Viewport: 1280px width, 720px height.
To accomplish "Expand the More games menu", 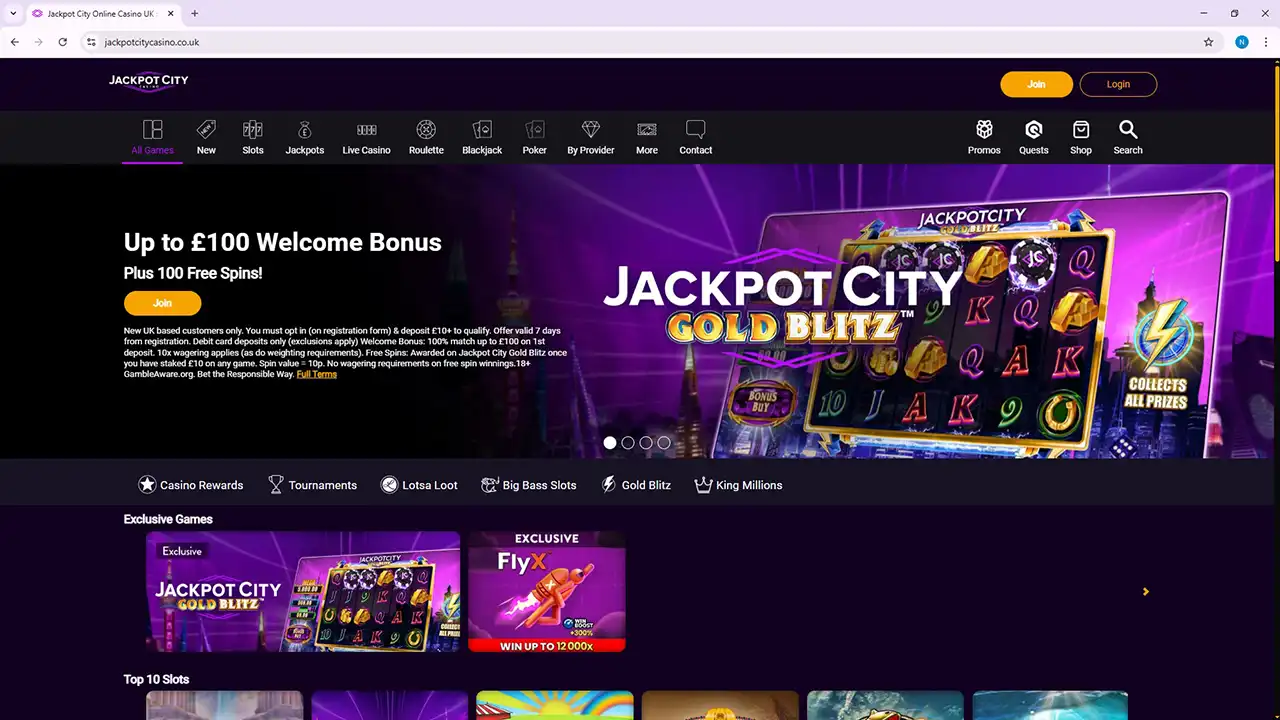I will tap(647, 137).
